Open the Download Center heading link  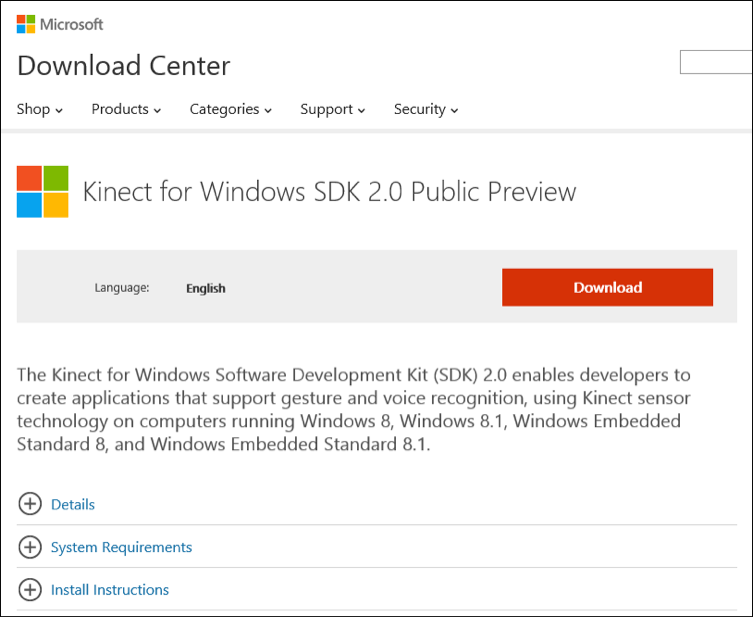[124, 65]
